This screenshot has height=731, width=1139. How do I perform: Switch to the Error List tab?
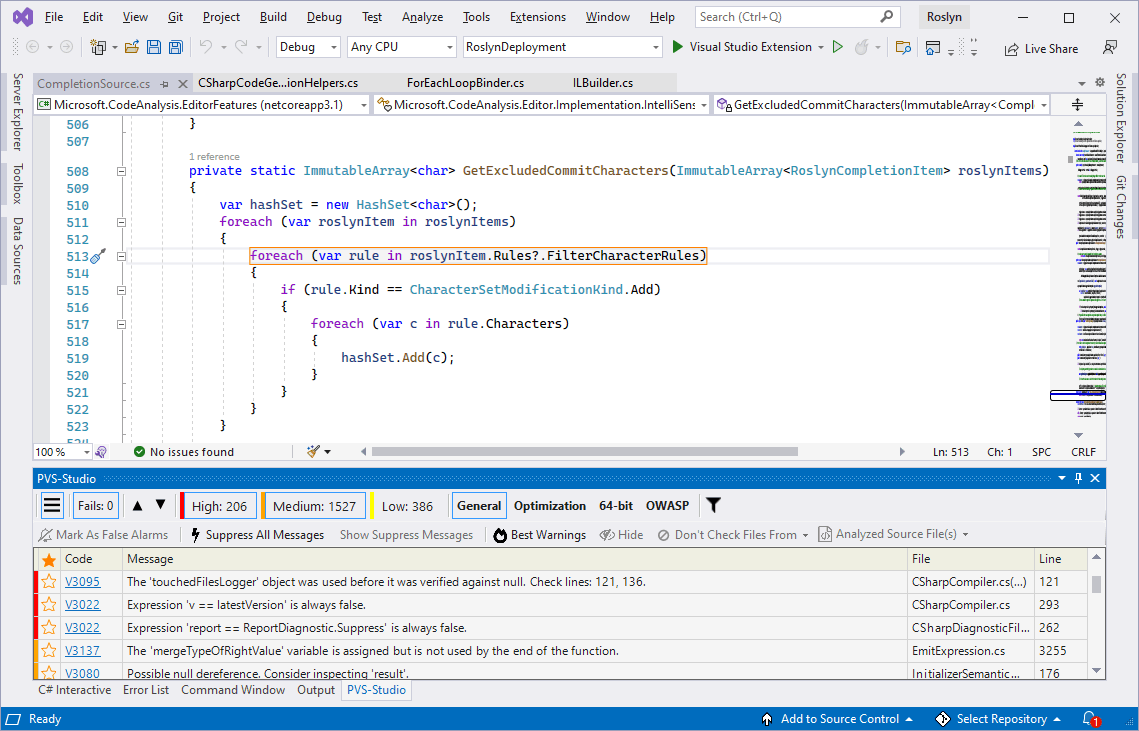coord(146,690)
